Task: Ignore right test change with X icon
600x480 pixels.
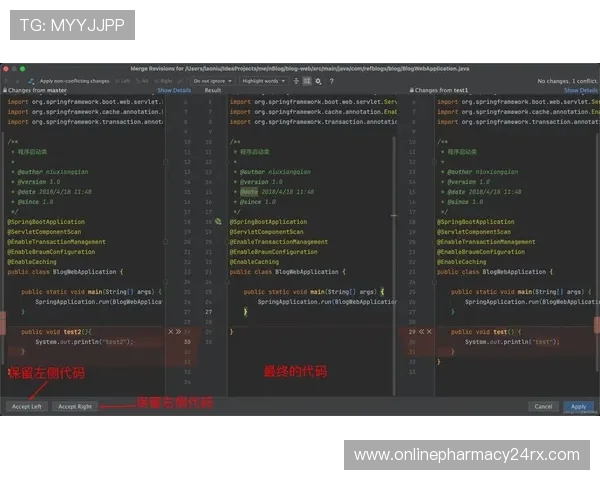Action: pos(430,331)
